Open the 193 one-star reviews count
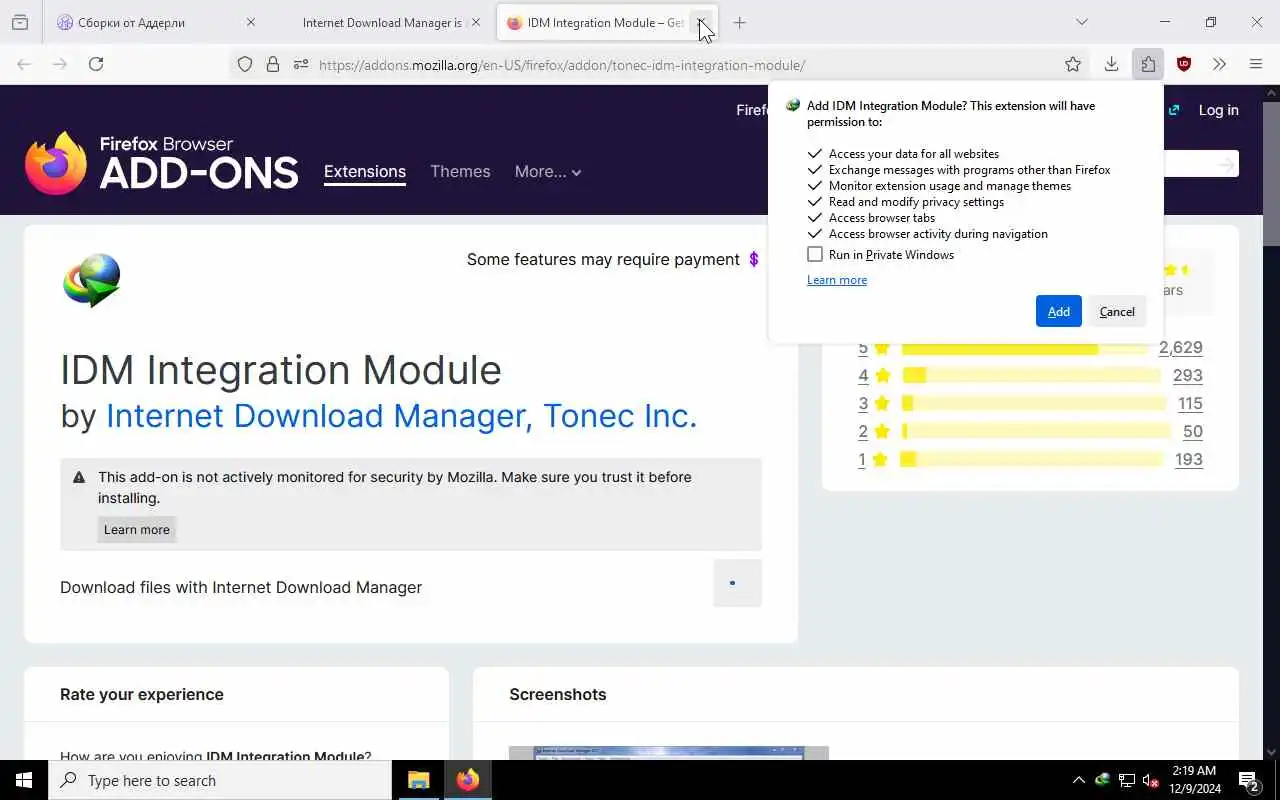 coord(1188,460)
